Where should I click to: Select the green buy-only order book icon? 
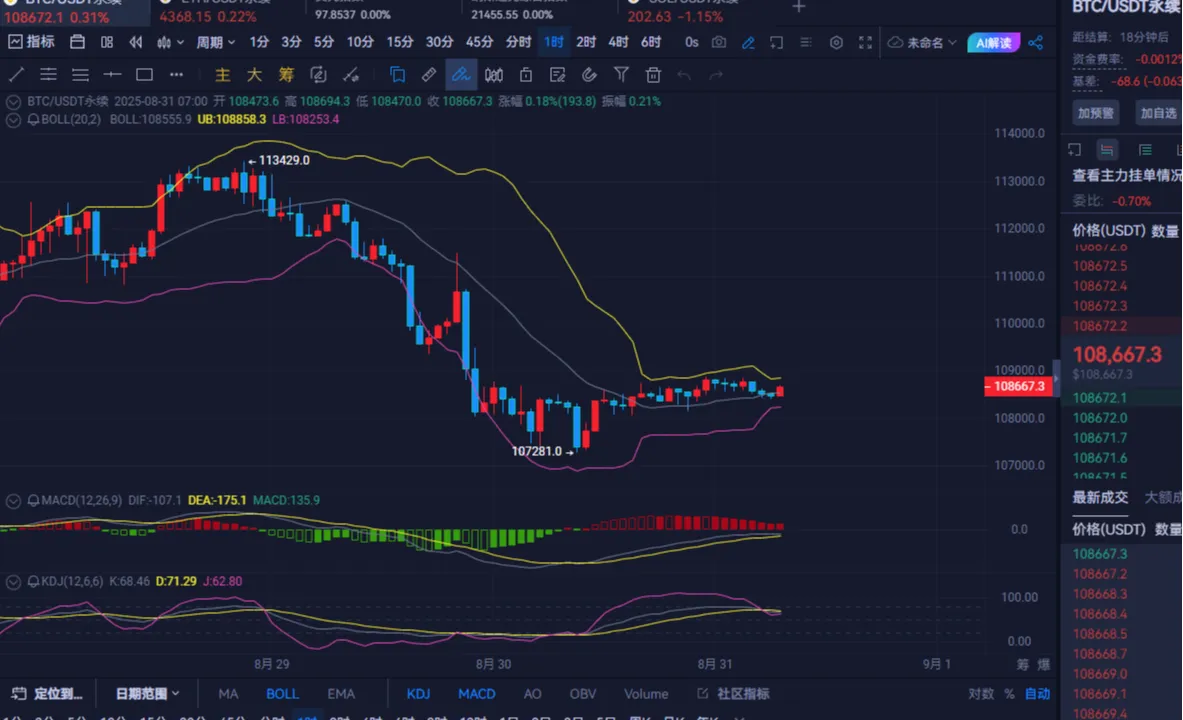pyautogui.click(x=1145, y=149)
